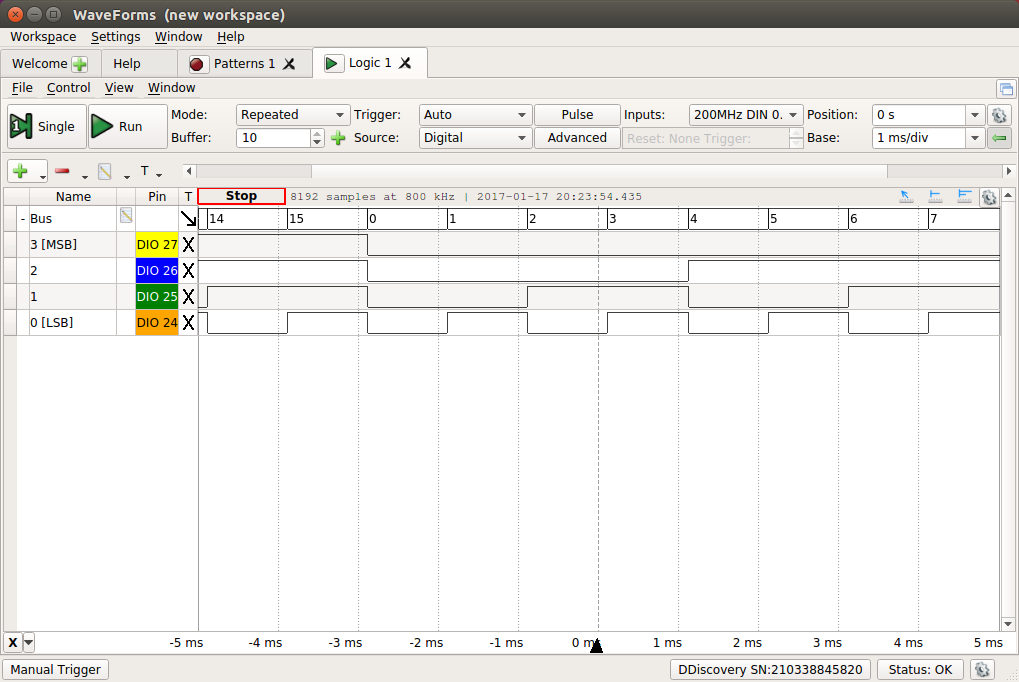The width and height of the screenshot is (1019, 682).
Task: Click the single-bar blue cursor icon
Action: [935, 196]
